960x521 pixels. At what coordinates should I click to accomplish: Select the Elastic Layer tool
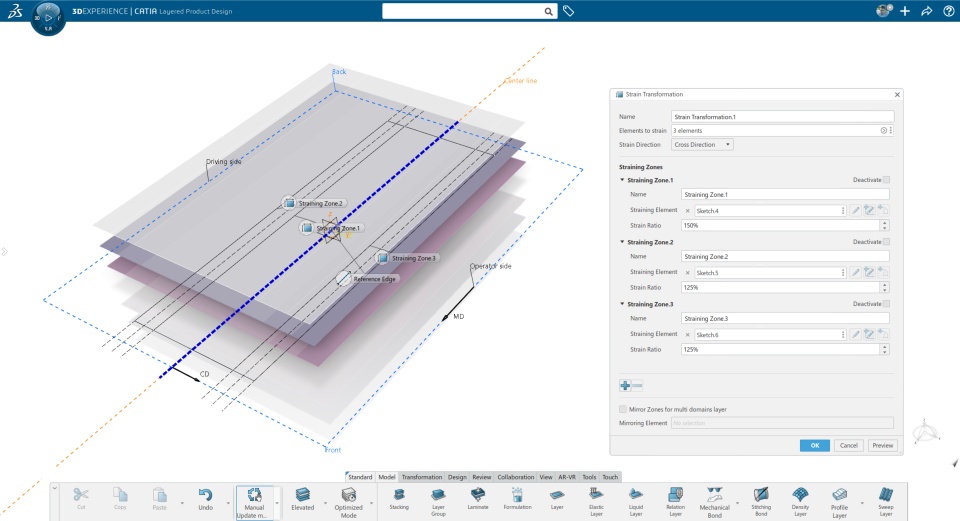click(596, 502)
